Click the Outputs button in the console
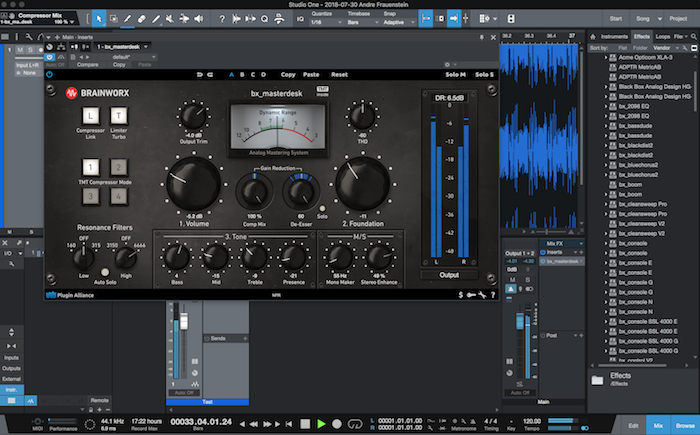The height and width of the screenshot is (435, 700). click(12, 368)
